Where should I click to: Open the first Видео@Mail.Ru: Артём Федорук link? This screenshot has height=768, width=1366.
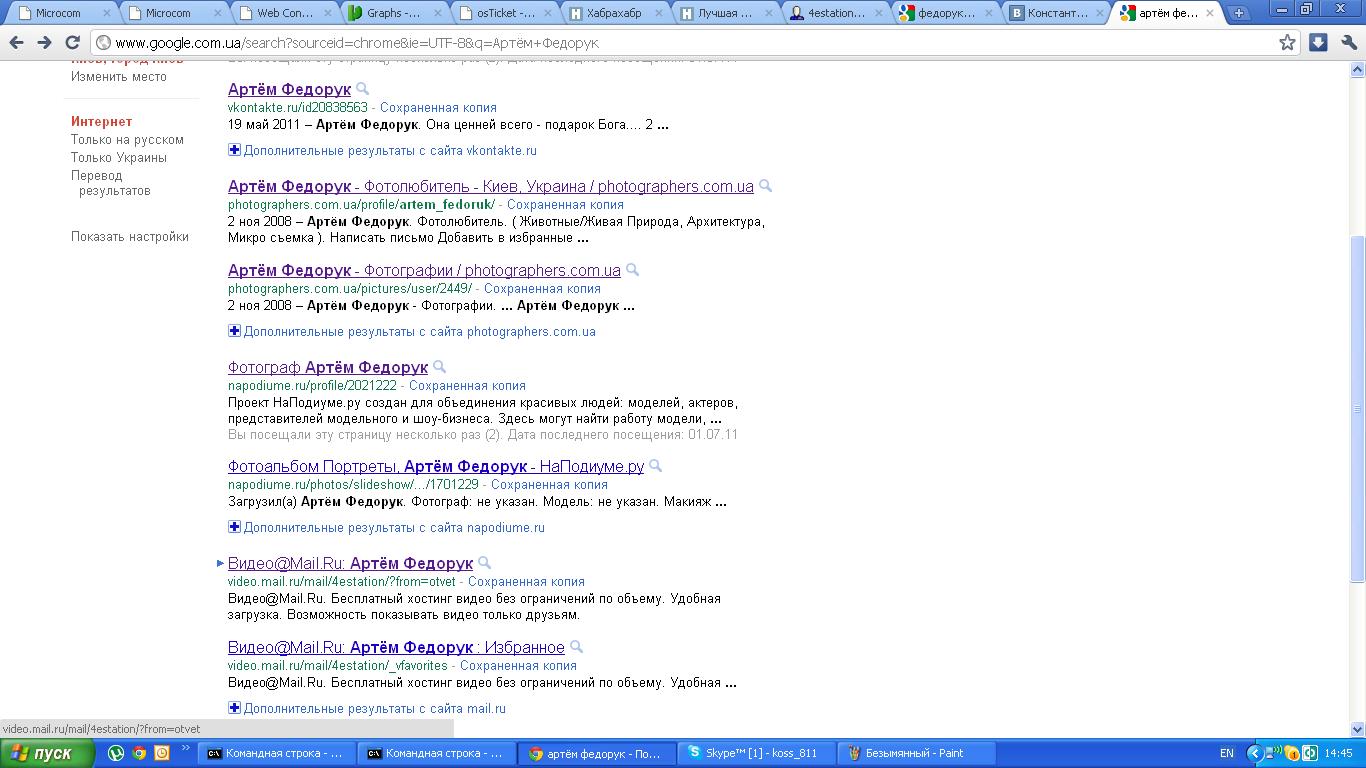pos(350,563)
